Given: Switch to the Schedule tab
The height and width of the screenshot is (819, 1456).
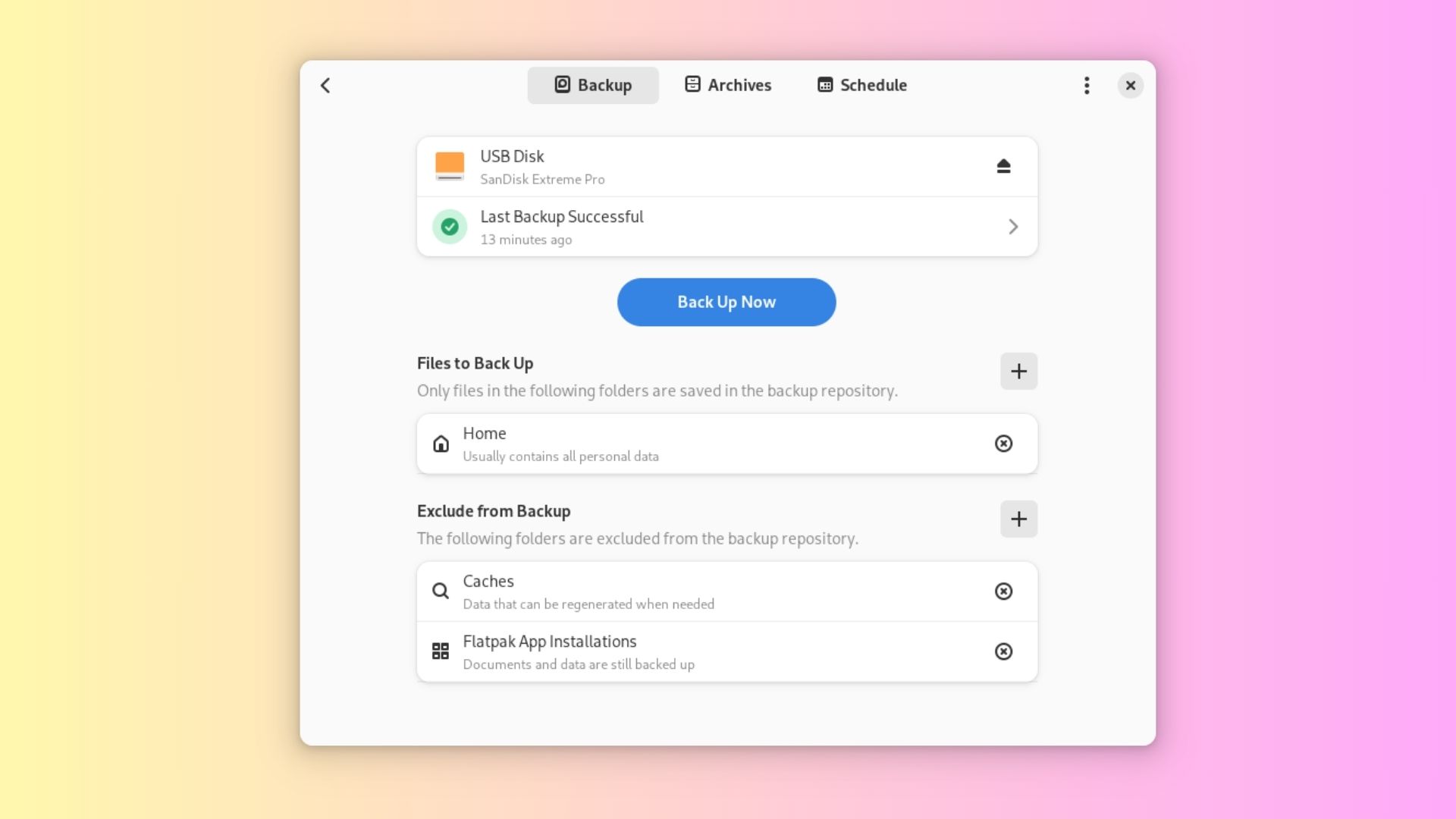Looking at the screenshot, I should coord(862,85).
